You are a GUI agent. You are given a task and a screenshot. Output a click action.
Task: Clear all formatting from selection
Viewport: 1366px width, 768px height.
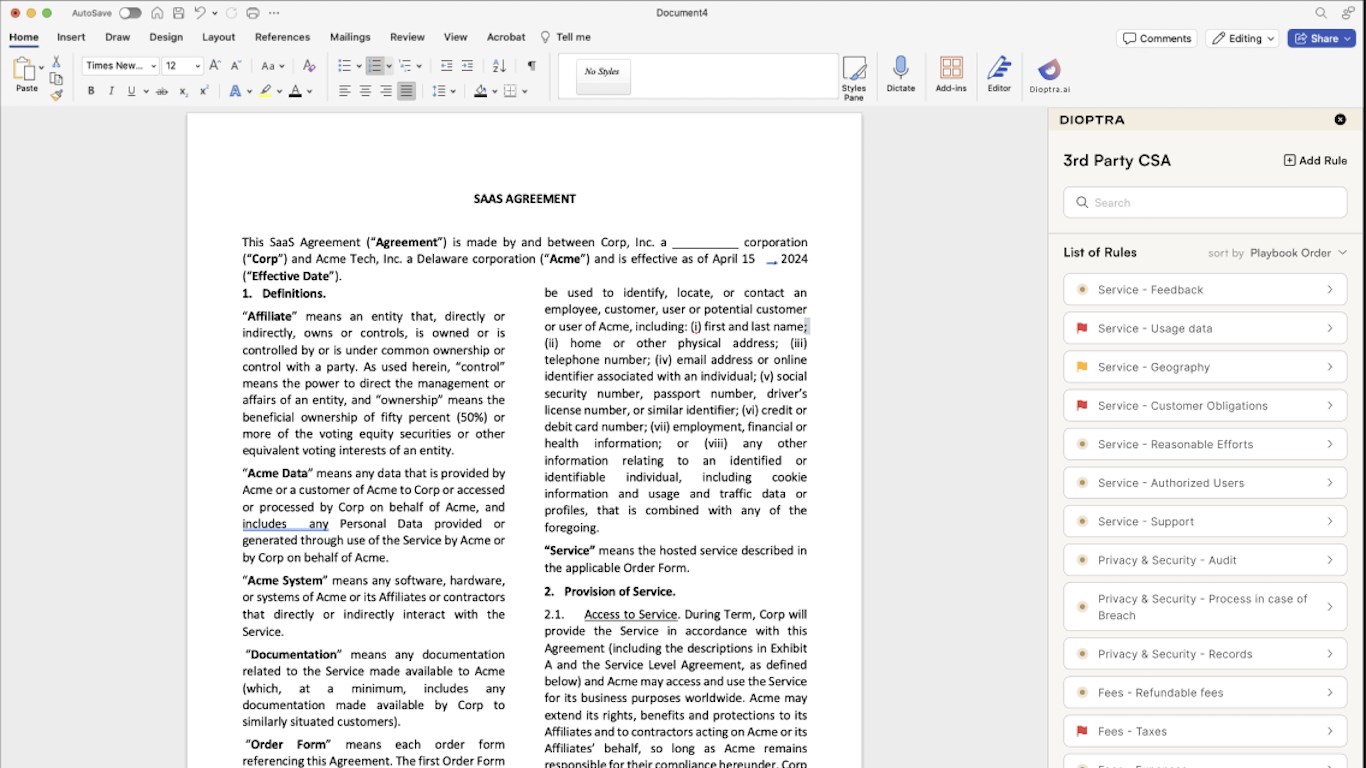pos(309,66)
